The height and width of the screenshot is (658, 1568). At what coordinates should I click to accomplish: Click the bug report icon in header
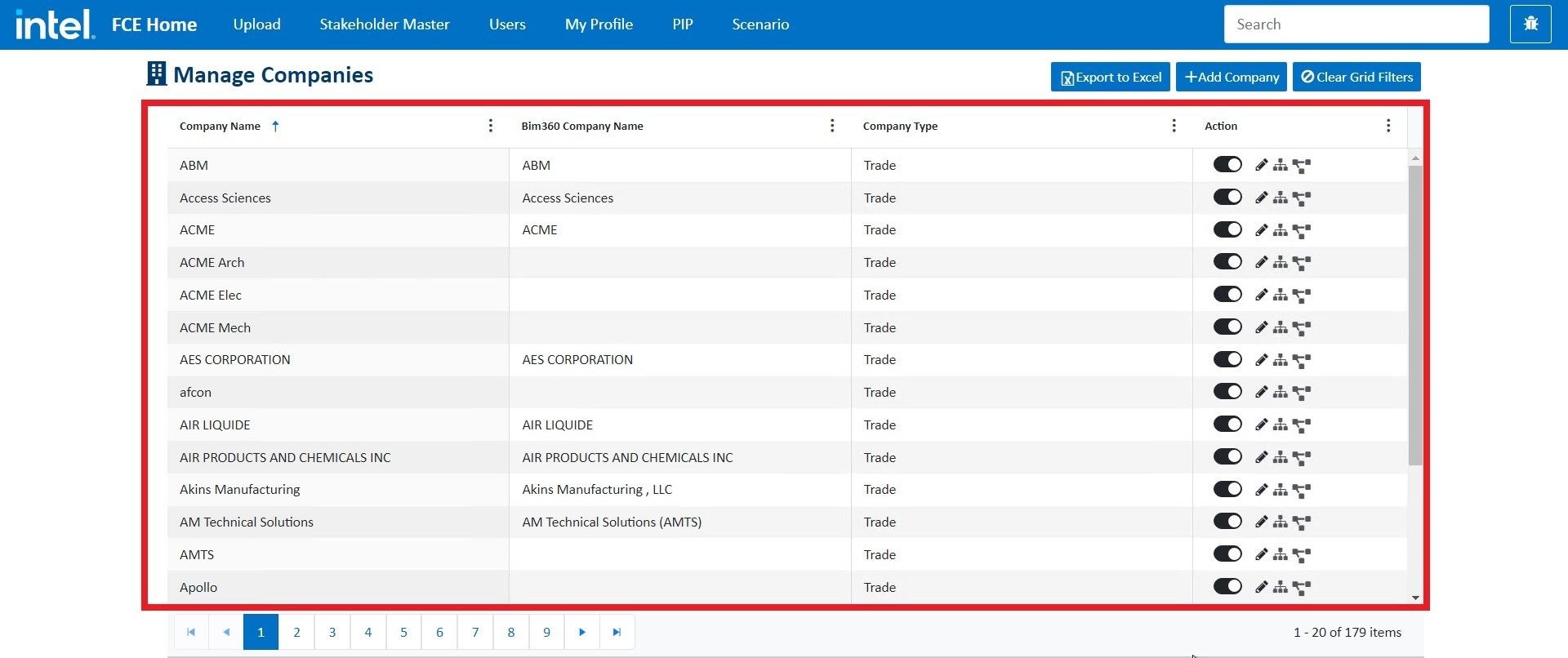1530,24
